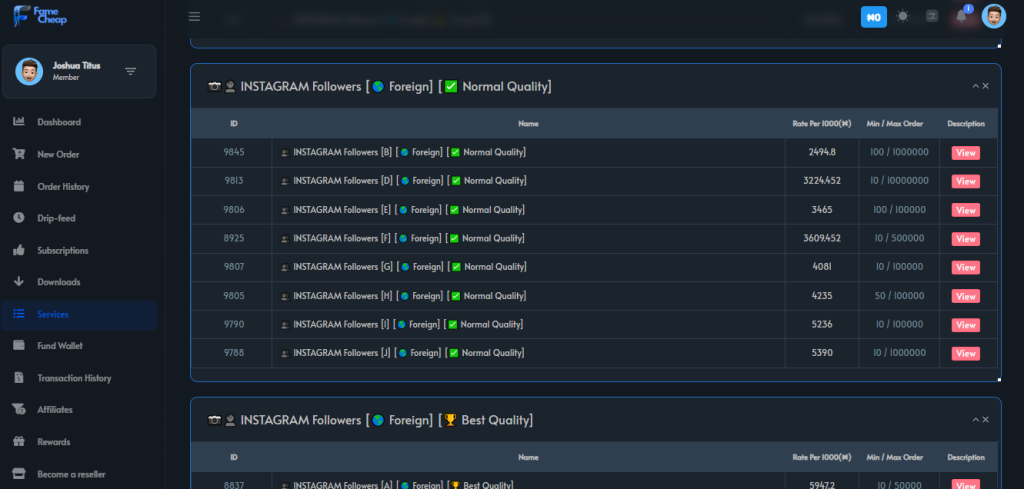The image size is (1024, 489).
Task: Collapse the Best Quality followers panel
Action: (x=976, y=420)
